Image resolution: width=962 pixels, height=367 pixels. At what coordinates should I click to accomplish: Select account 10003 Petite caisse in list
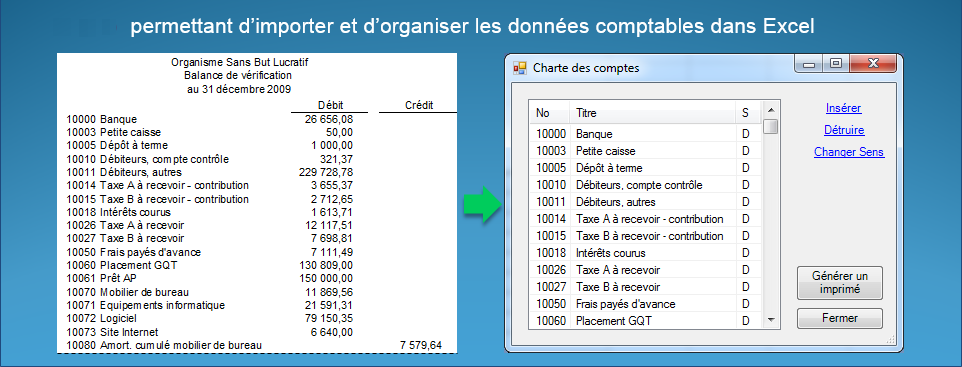pyautogui.click(x=645, y=151)
